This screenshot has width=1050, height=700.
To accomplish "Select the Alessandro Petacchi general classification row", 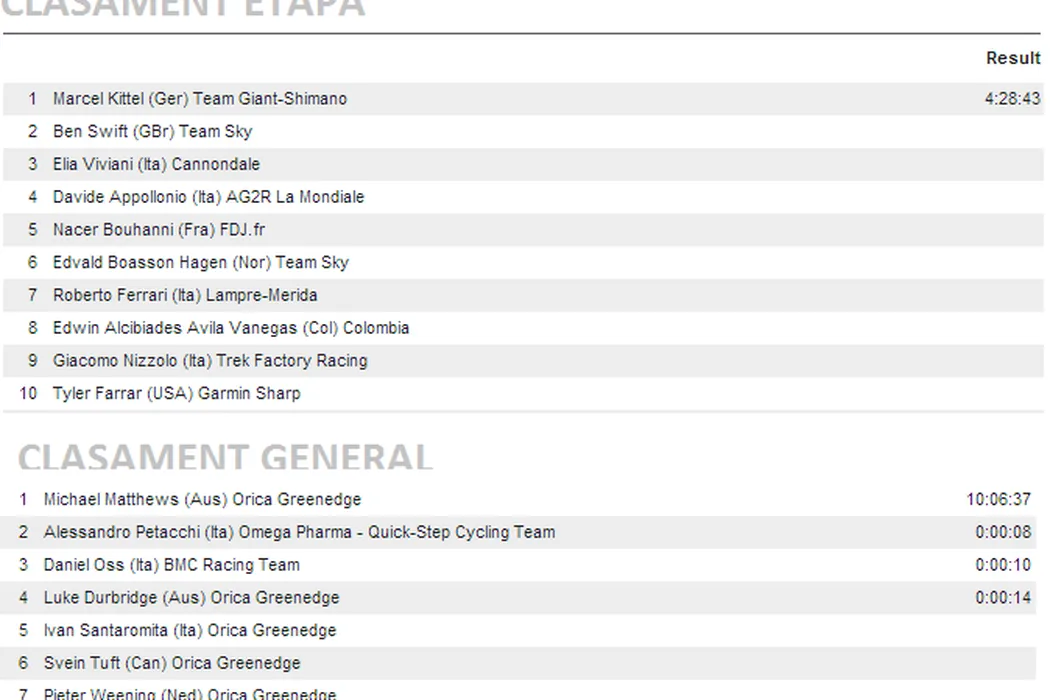I will click(x=299, y=532).
